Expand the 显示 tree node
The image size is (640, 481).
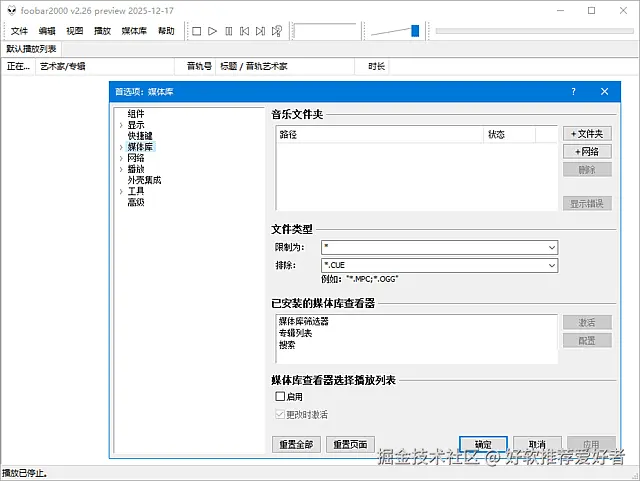pyautogui.click(x=121, y=125)
